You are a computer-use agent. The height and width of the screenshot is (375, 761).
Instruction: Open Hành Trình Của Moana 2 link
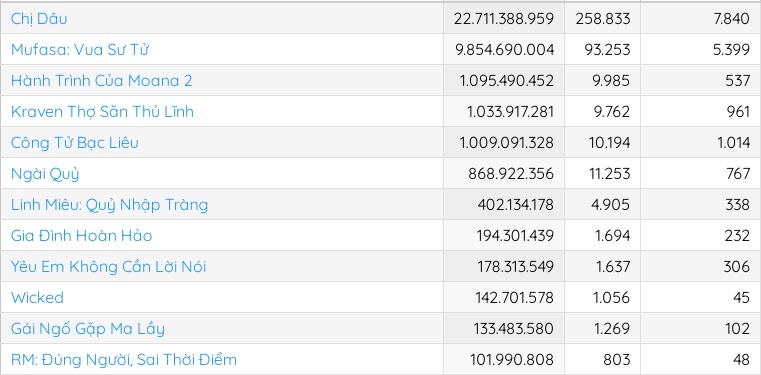pyautogui.click(x=101, y=81)
